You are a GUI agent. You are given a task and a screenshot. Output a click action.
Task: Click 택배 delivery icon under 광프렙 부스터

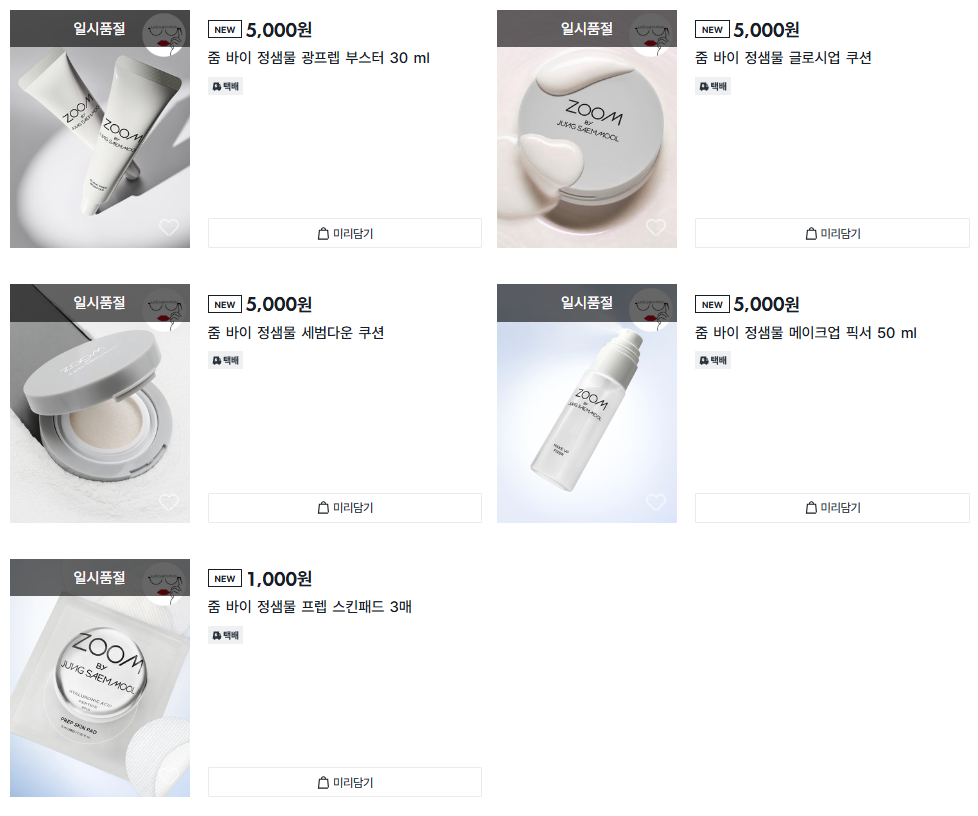click(x=225, y=86)
